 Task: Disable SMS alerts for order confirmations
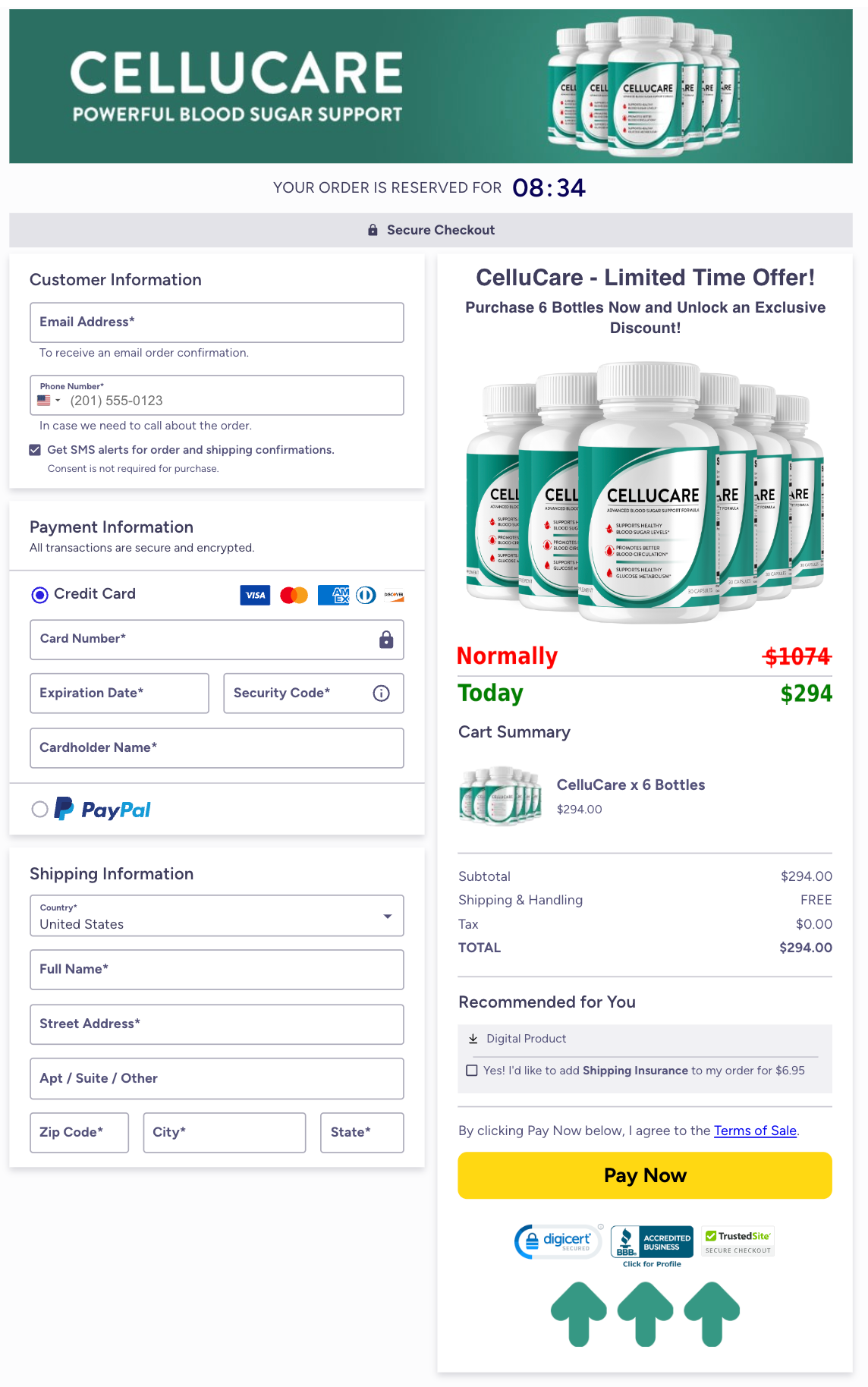coord(35,449)
